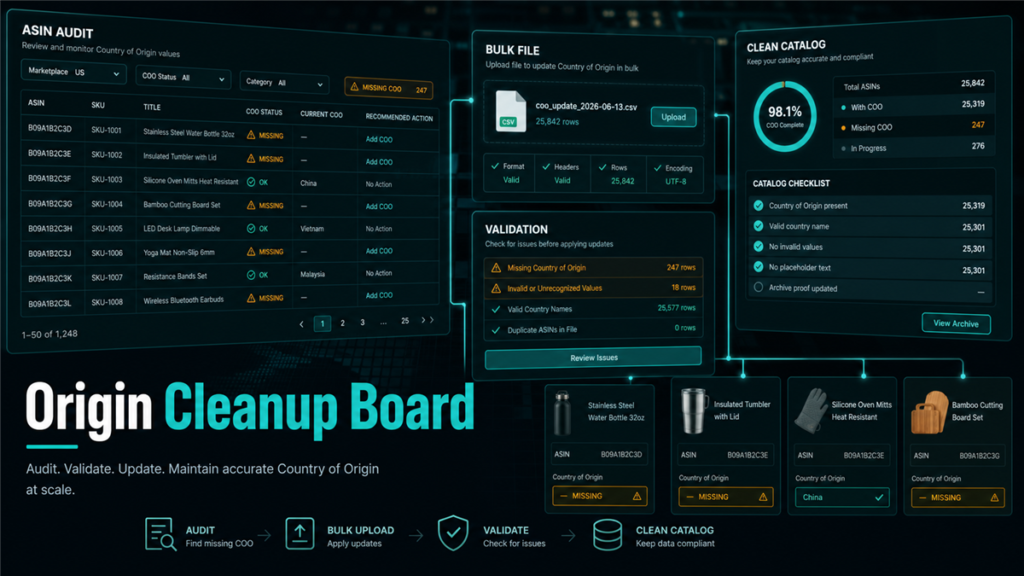Toggle Valid country name checkbox
Image resolution: width=1024 pixels, height=576 pixels.
[x=758, y=226]
